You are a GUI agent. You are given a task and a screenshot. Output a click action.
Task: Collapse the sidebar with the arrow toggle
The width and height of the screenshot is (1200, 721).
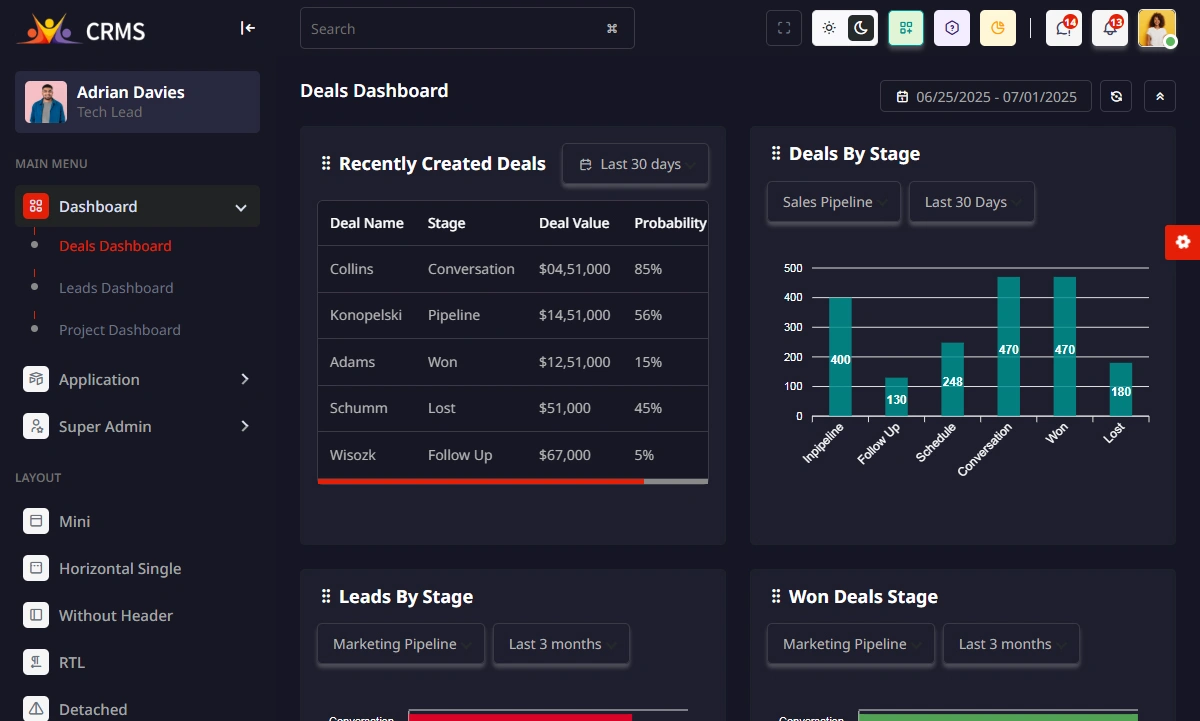pos(247,28)
